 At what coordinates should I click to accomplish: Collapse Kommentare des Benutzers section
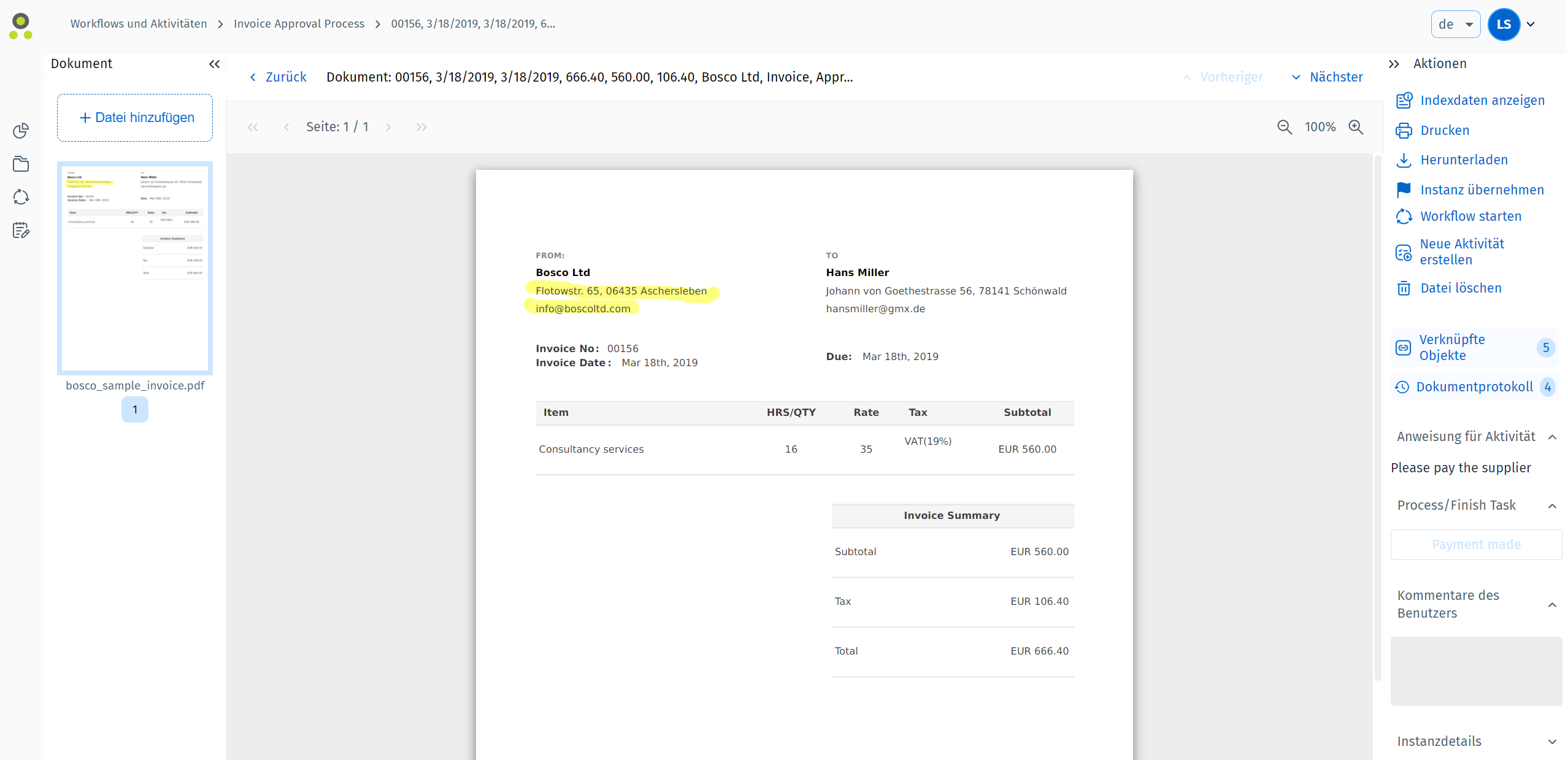coord(1552,605)
